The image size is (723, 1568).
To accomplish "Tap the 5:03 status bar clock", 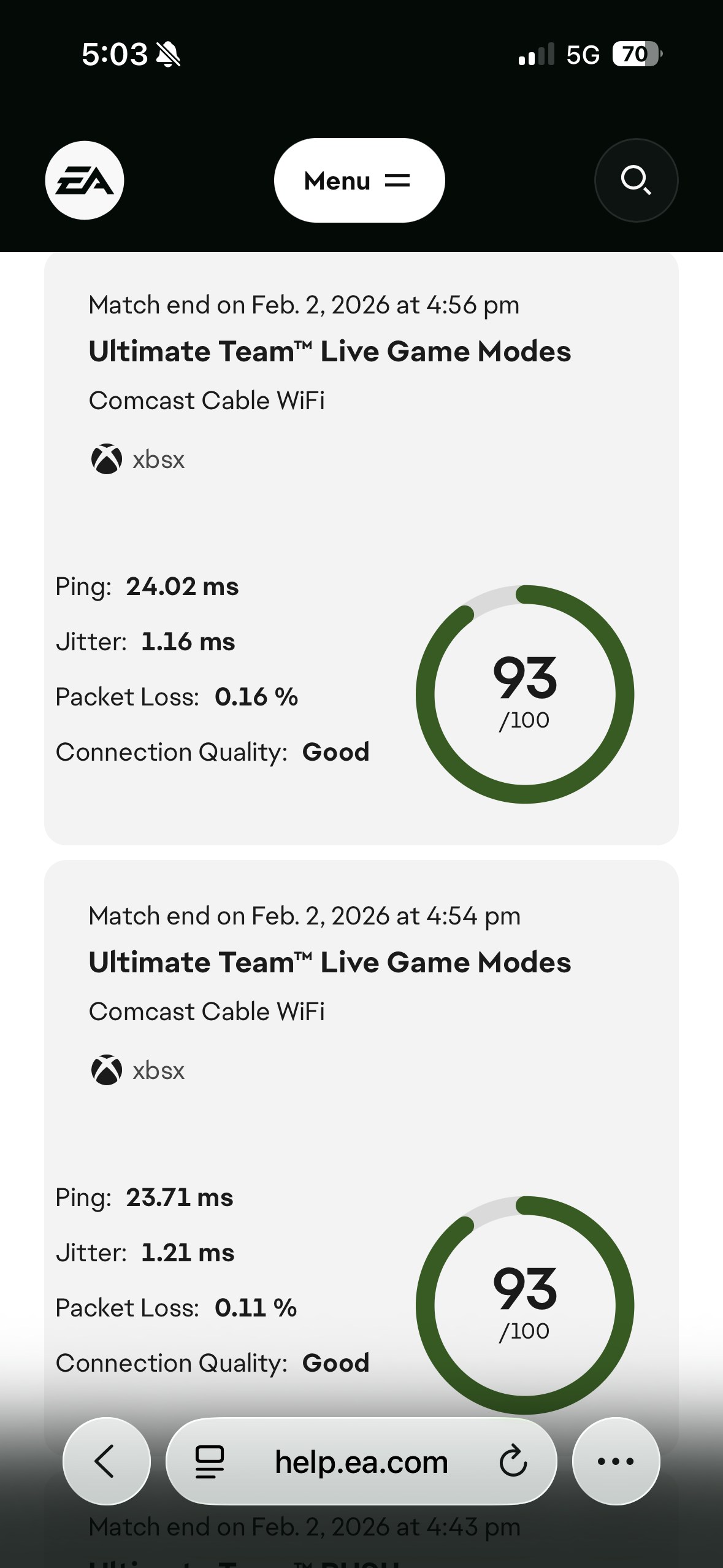I will click(115, 55).
